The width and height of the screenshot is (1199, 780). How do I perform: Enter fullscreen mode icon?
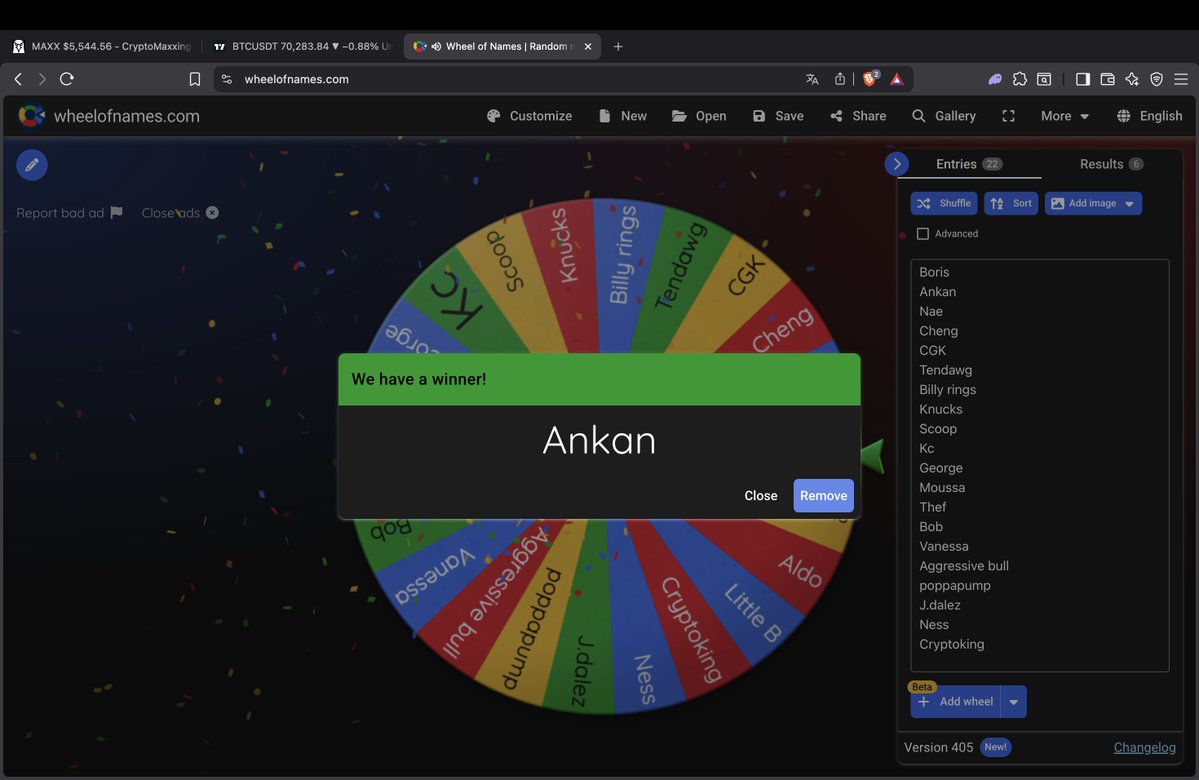coord(1009,115)
